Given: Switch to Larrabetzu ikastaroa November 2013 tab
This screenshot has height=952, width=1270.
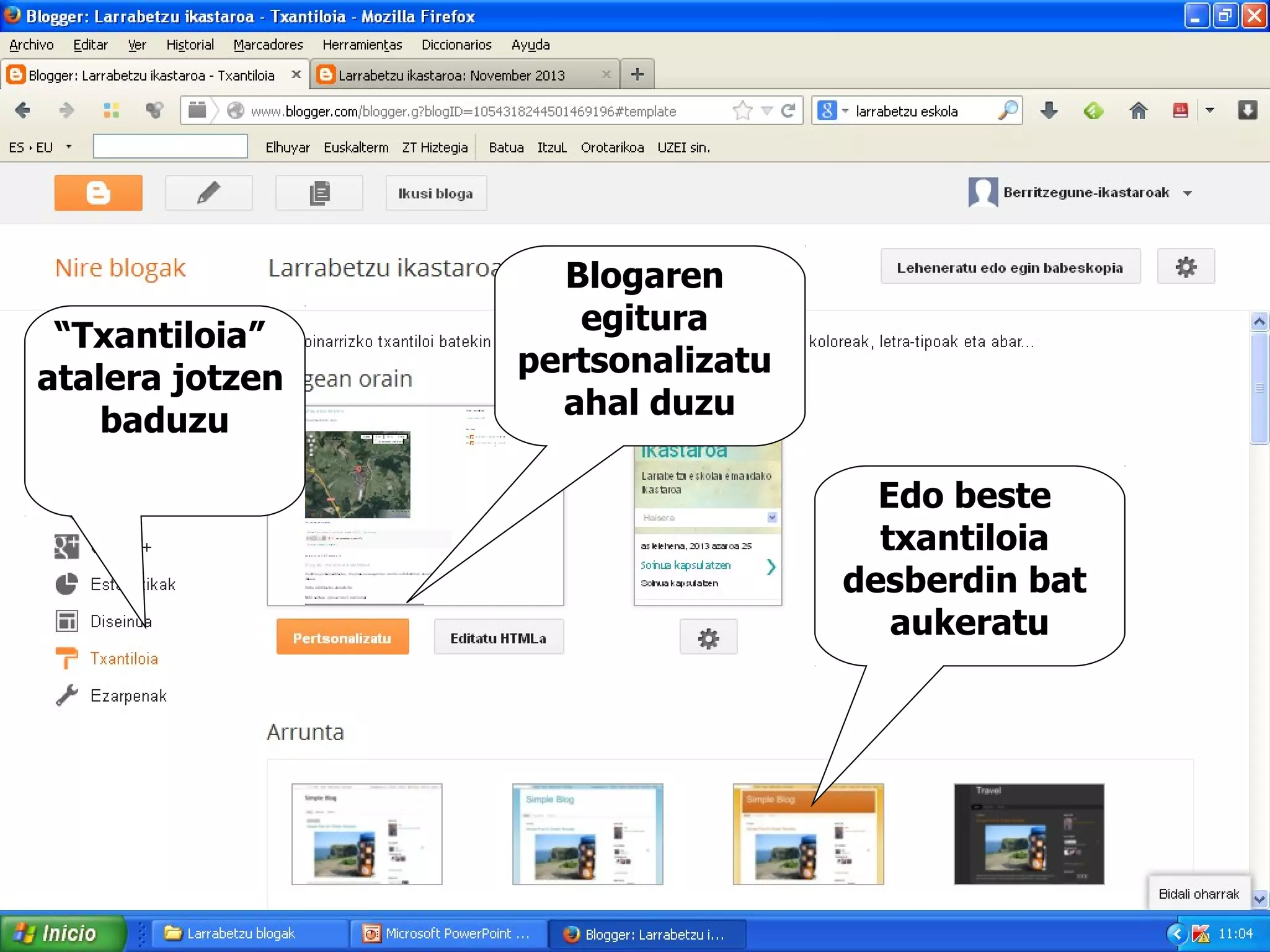Looking at the screenshot, I should coord(464,75).
